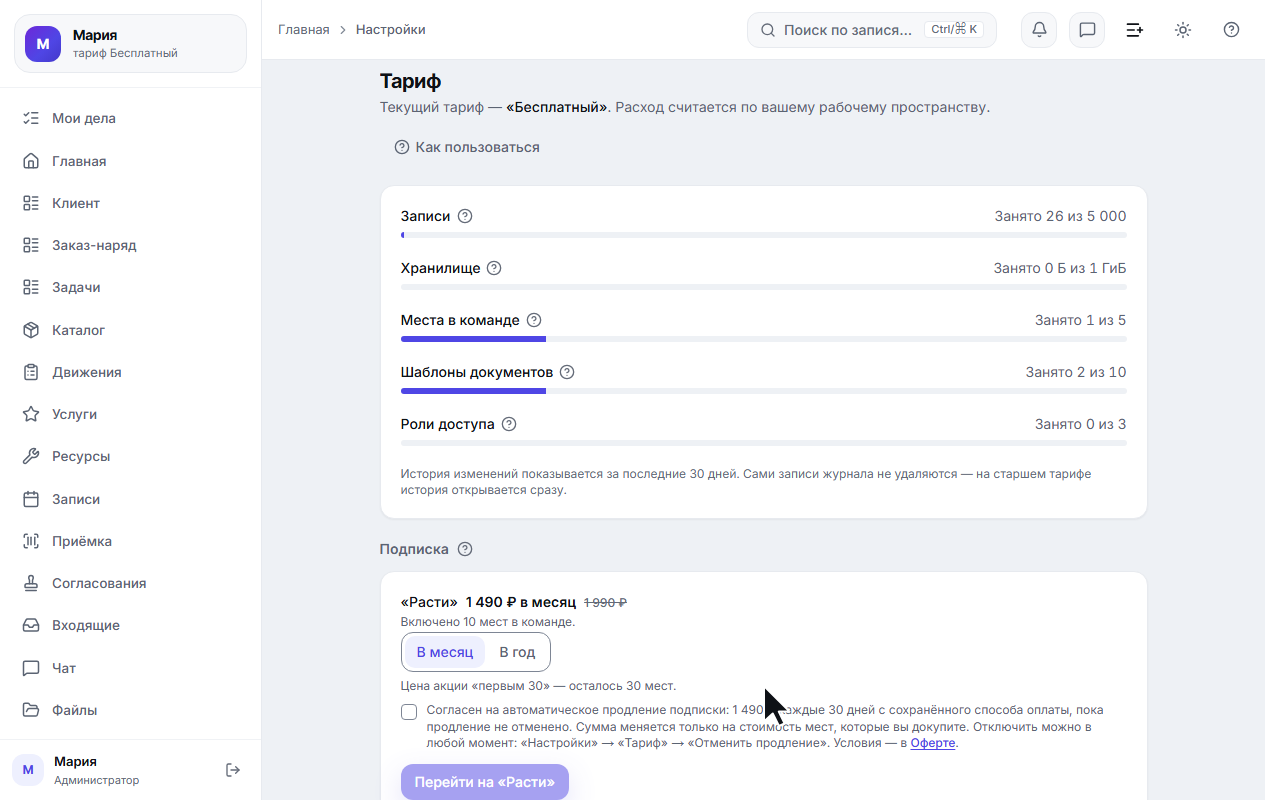Open the Мария workspace card
1280x800 pixels.
(x=130, y=44)
